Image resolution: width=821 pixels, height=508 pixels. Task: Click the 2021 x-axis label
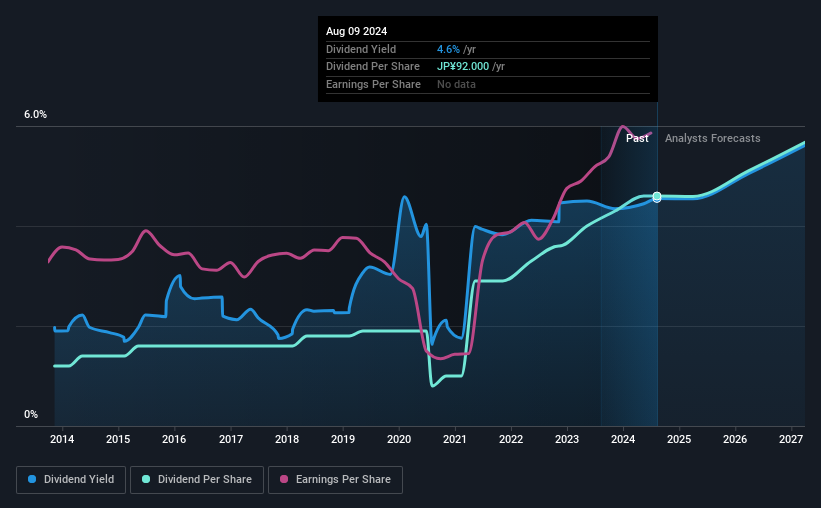tap(454, 439)
